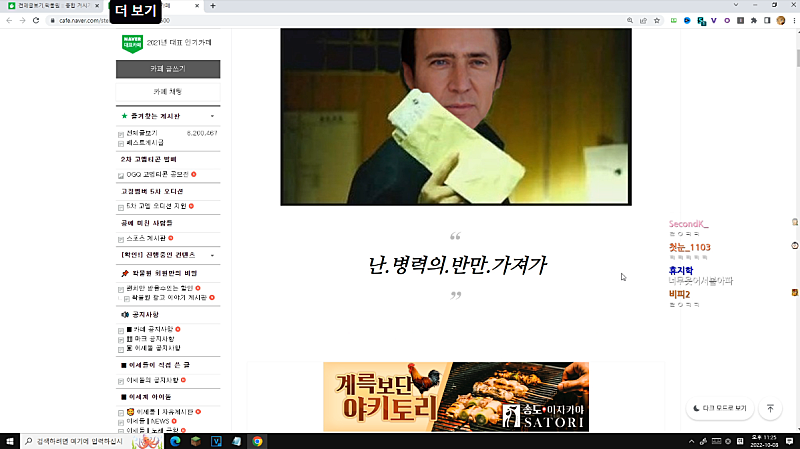
Task: Collapse the 즐겨찾는 게시판 dropdown arrow
Action: point(212,116)
